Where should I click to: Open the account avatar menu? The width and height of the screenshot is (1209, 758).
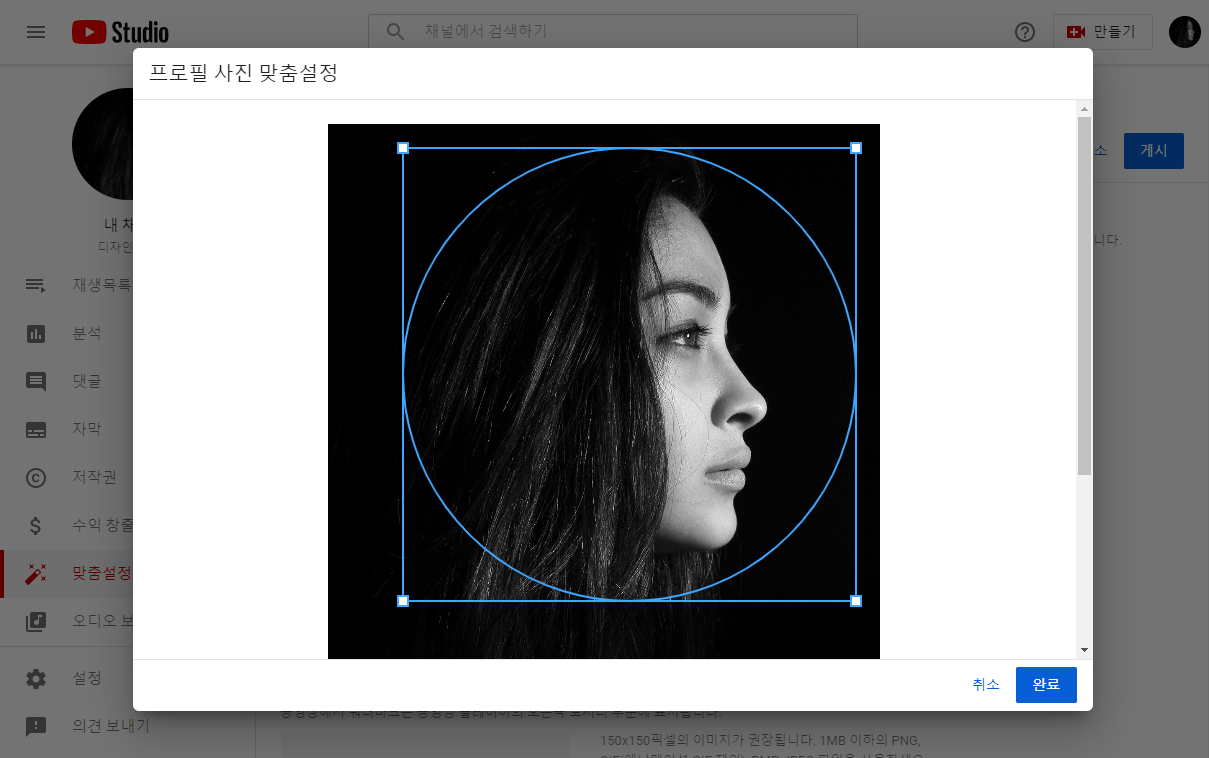[x=1184, y=32]
